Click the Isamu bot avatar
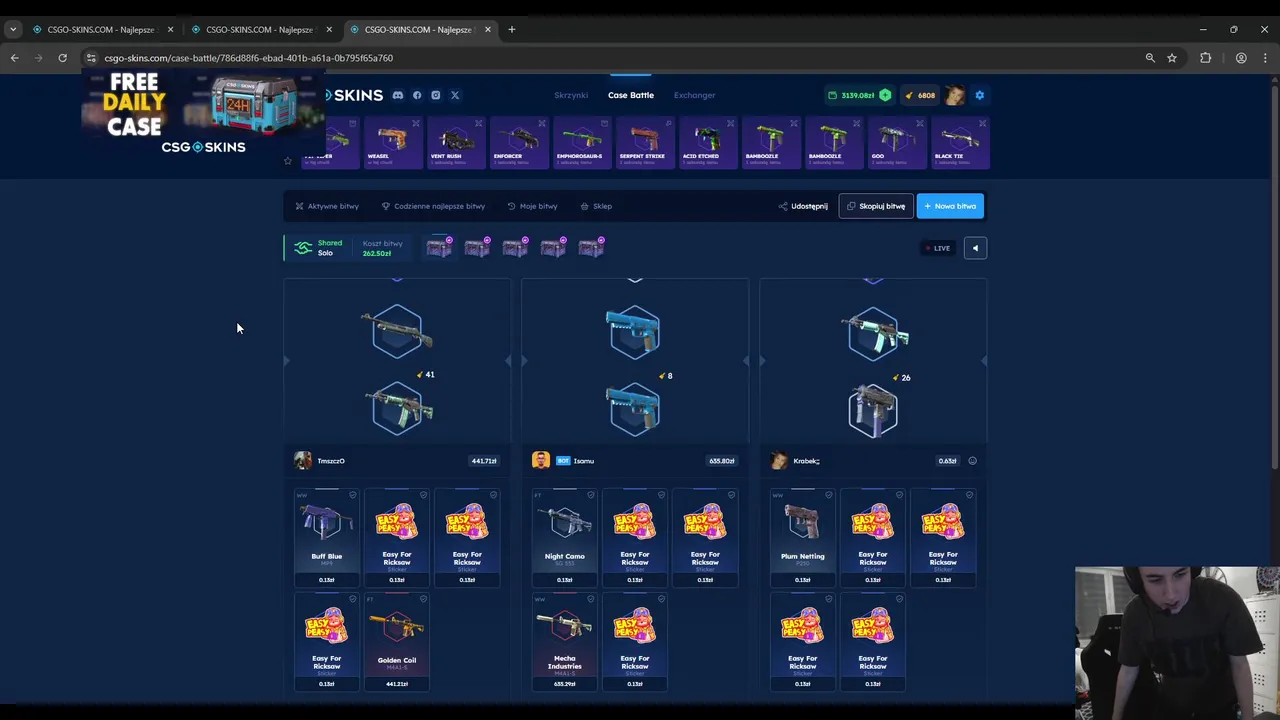1280x720 pixels. coord(541,460)
